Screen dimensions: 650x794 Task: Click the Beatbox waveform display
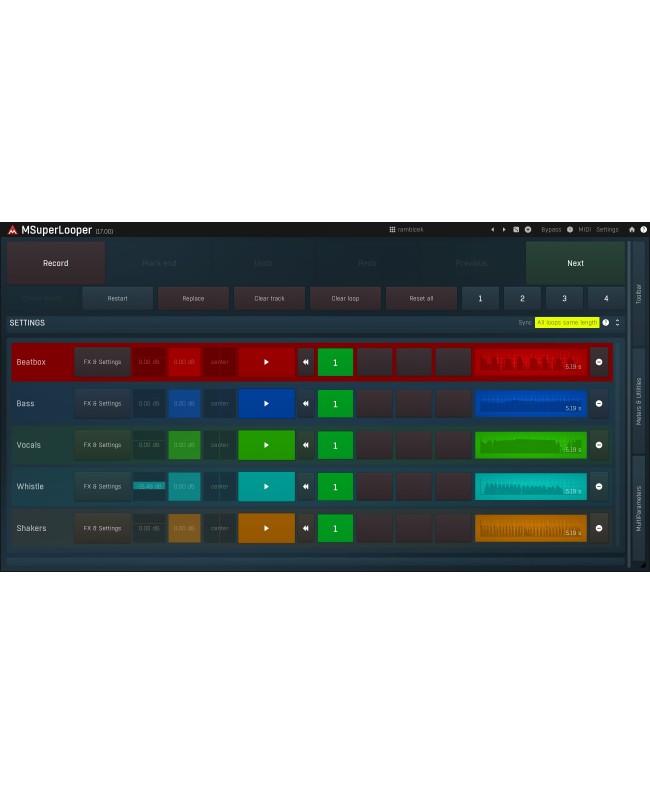click(x=531, y=362)
